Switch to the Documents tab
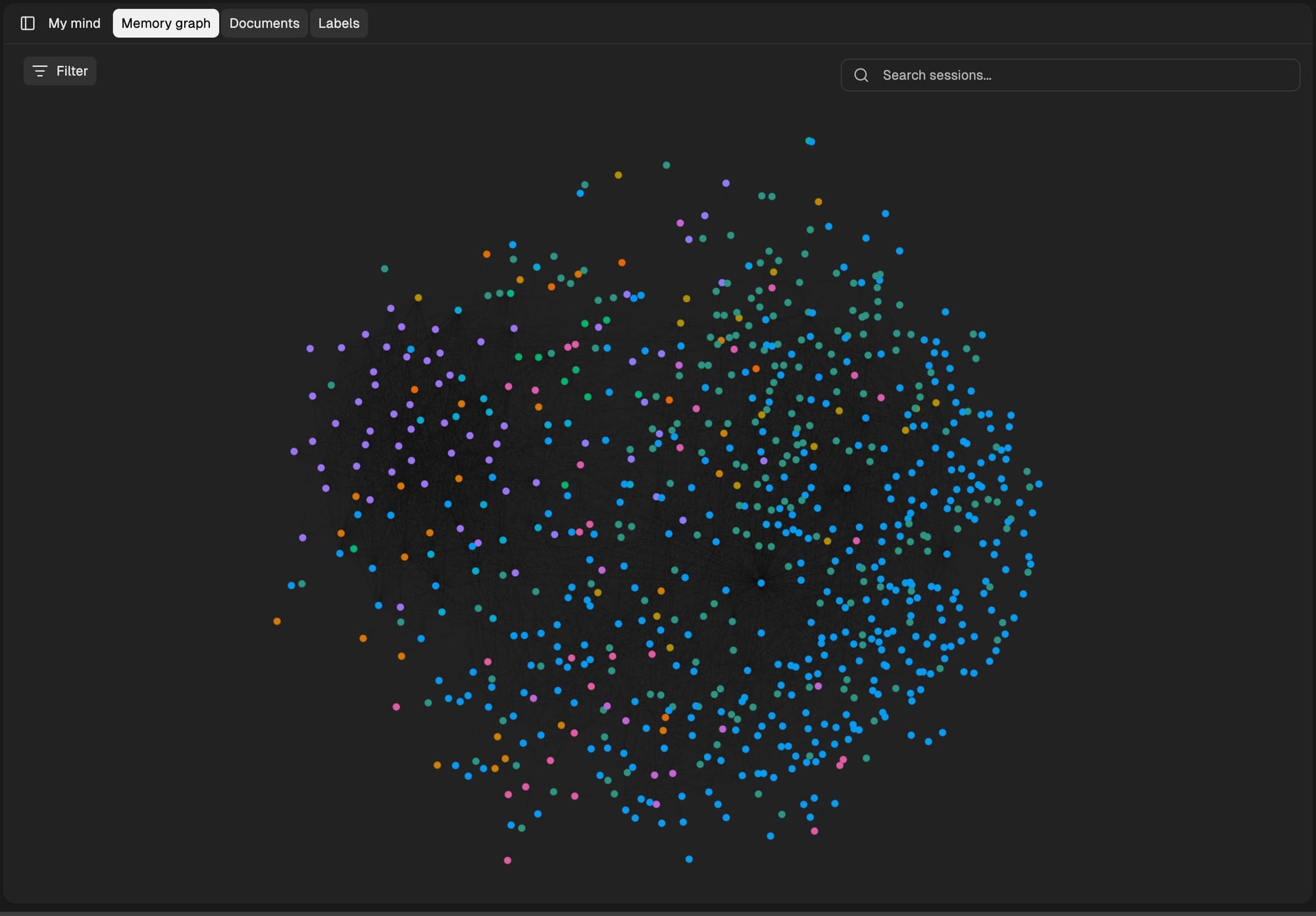Image resolution: width=1316 pixels, height=916 pixels. pyautogui.click(x=264, y=23)
